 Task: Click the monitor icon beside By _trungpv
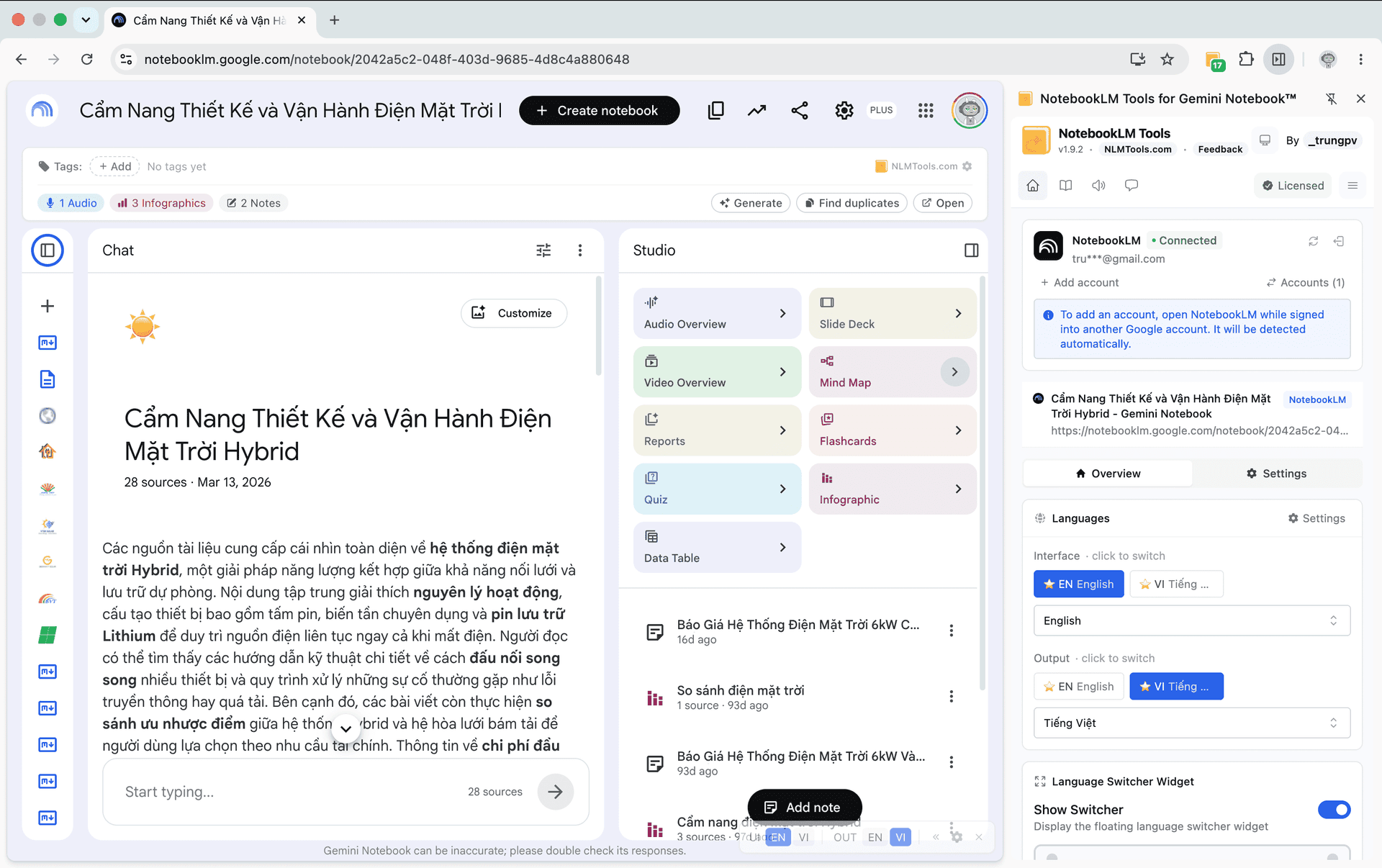[x=1265, y=140]
